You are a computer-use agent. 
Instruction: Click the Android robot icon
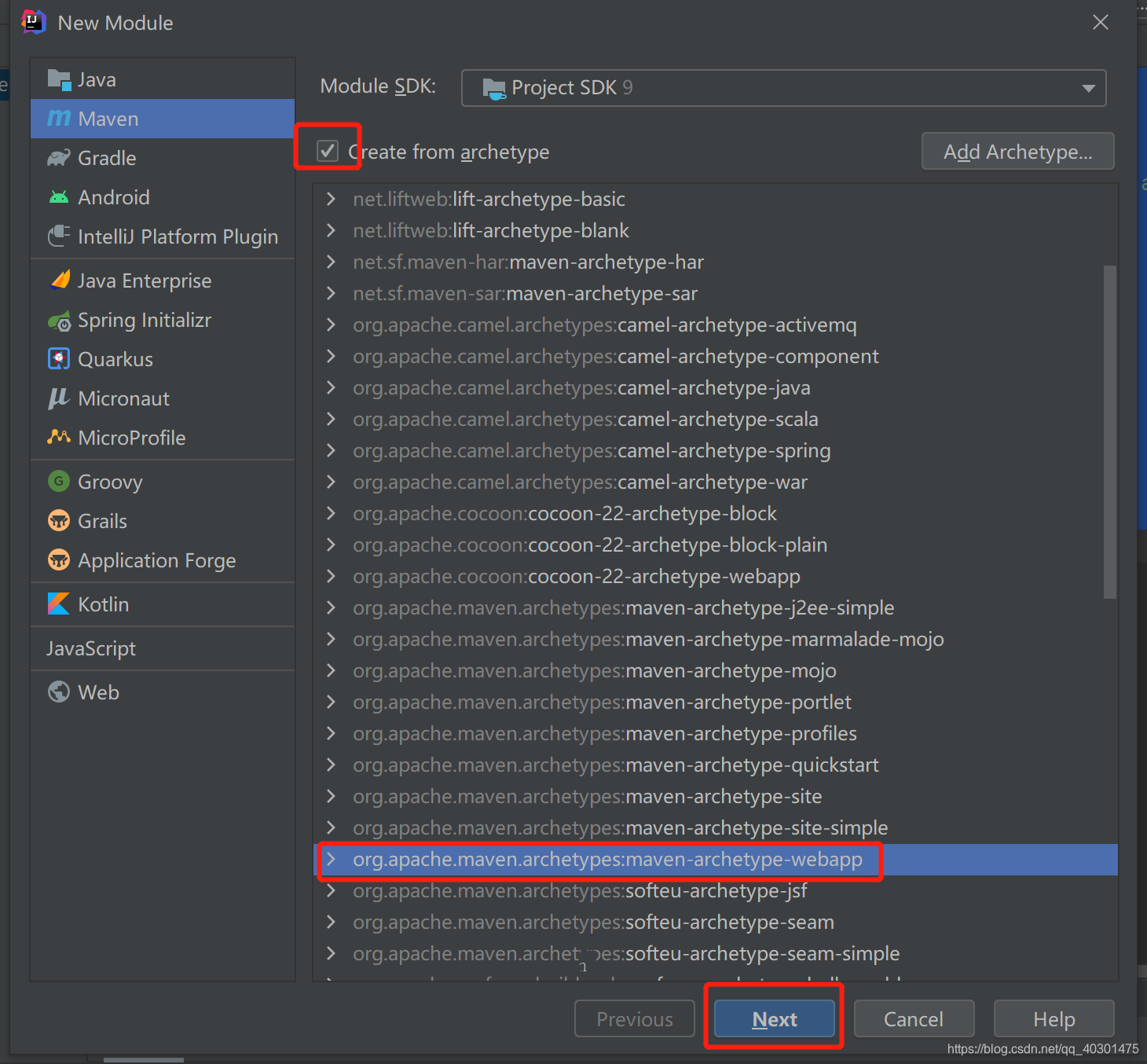(59, 197)
